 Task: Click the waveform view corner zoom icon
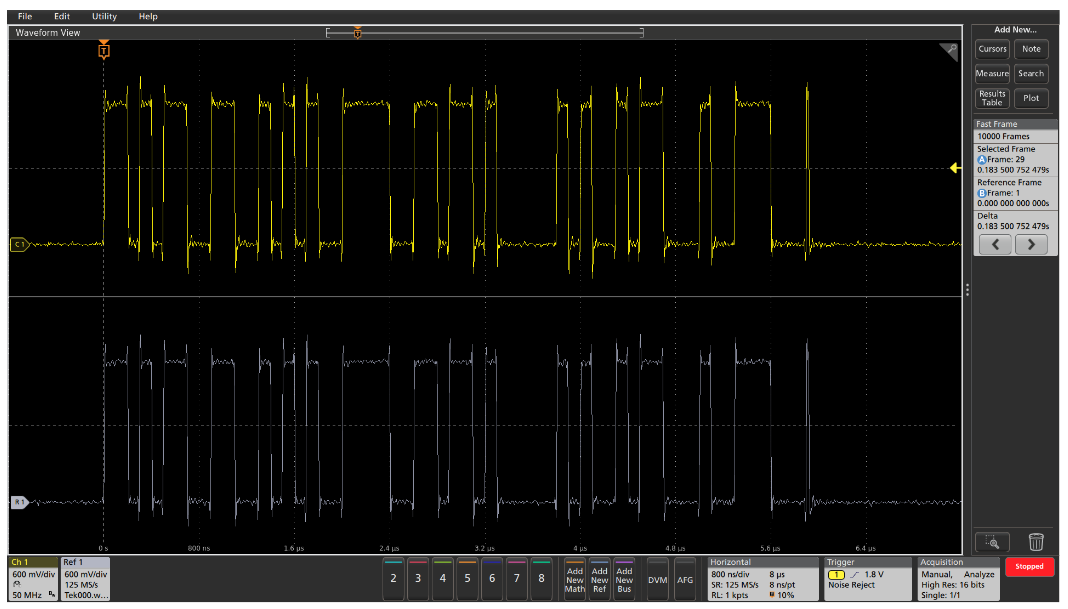950,51
